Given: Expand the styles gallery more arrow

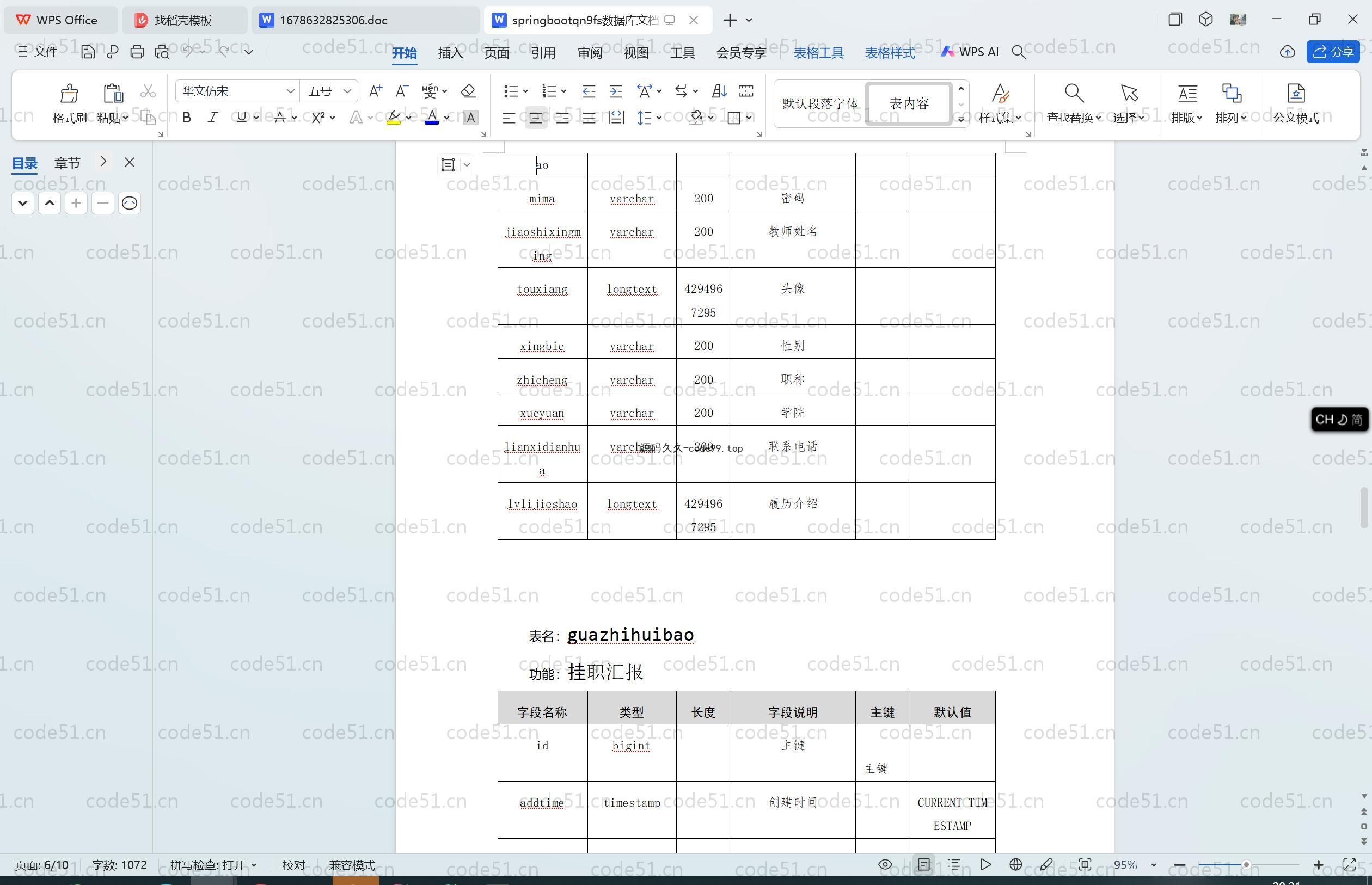Looking at the screenshot, I should click(960, 119).
